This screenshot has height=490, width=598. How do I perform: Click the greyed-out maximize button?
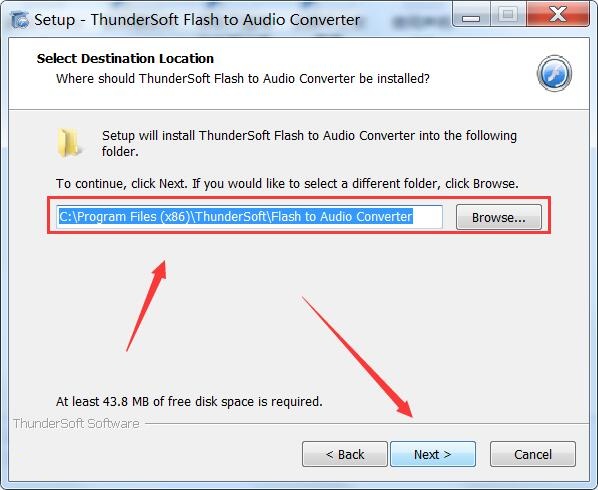tap(508, 15)
